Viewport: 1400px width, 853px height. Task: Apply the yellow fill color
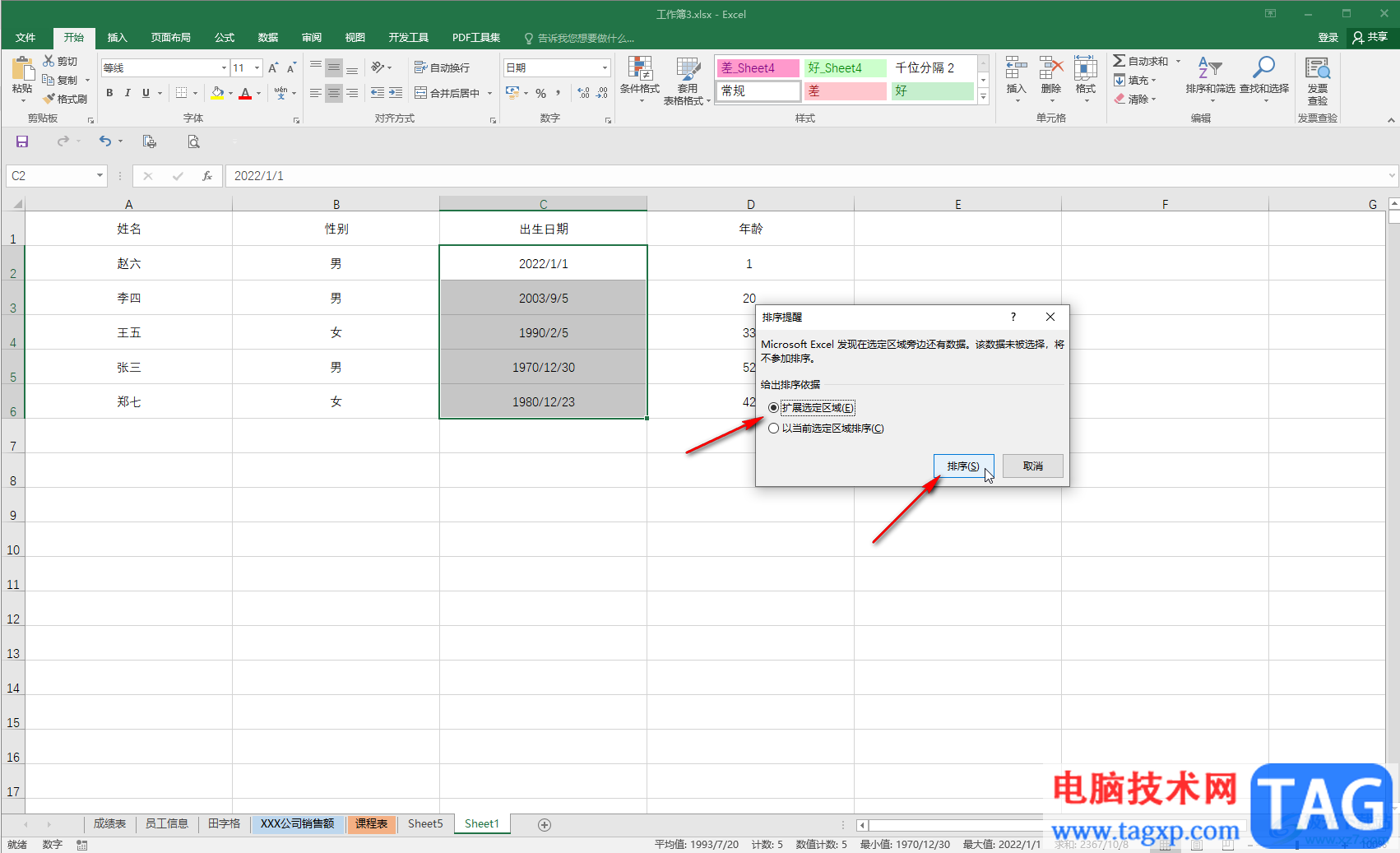pos(217,93)
